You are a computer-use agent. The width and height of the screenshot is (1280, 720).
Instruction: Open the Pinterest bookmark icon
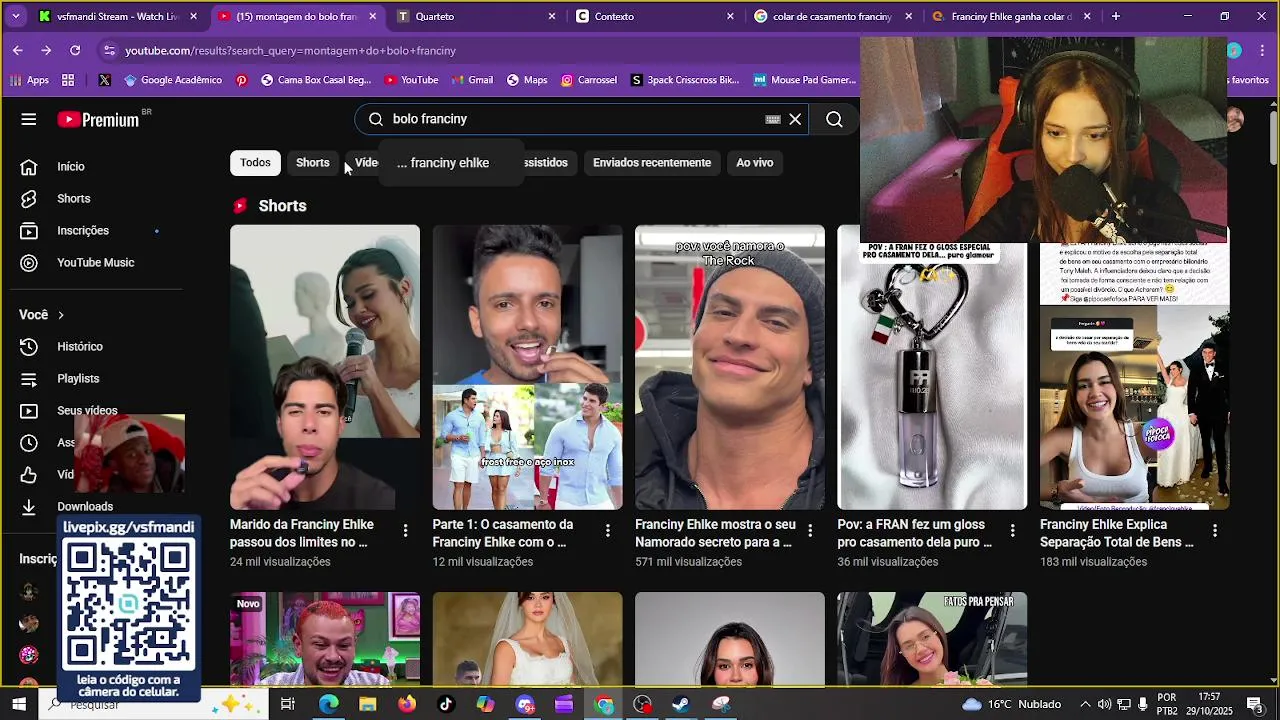pos(241,80)
